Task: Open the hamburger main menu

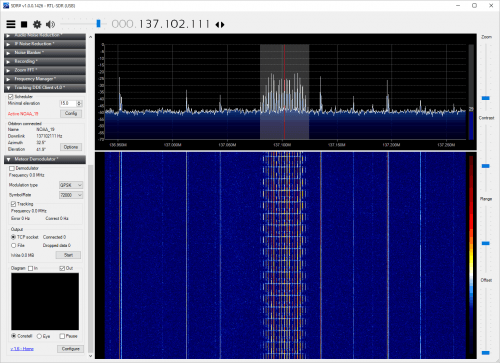Action: [x=11, y=24]
